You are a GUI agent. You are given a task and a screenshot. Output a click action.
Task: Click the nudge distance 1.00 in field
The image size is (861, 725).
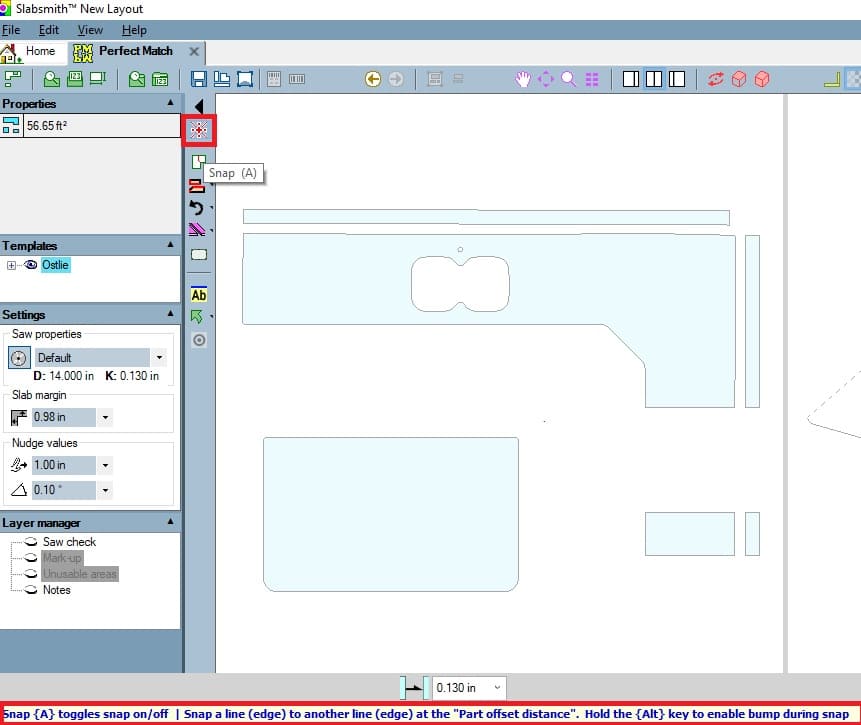(x=63, y=465)
